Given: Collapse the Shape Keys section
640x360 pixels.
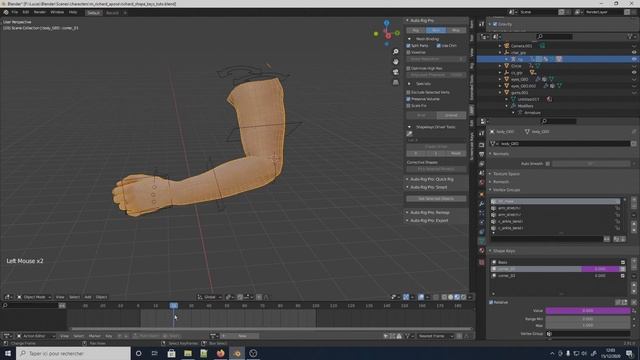Looking at the screenshot, I should pos(504,251).
